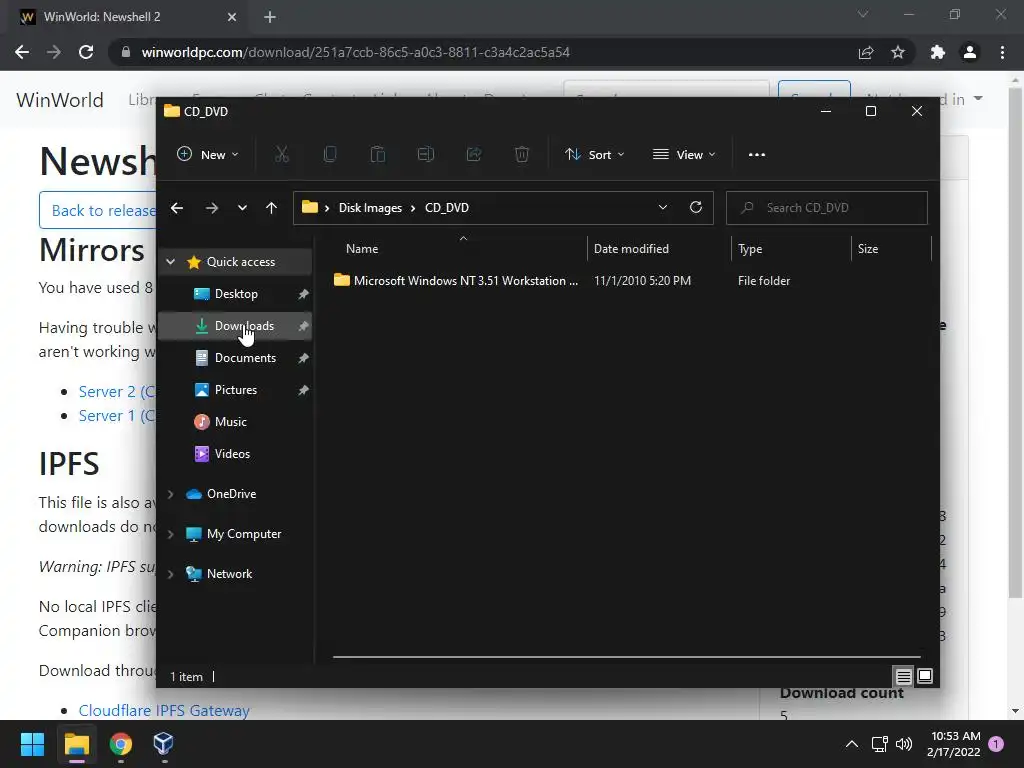1024x768 pixels.
Task: Open Desktop in Quick access
Action: 235,294
